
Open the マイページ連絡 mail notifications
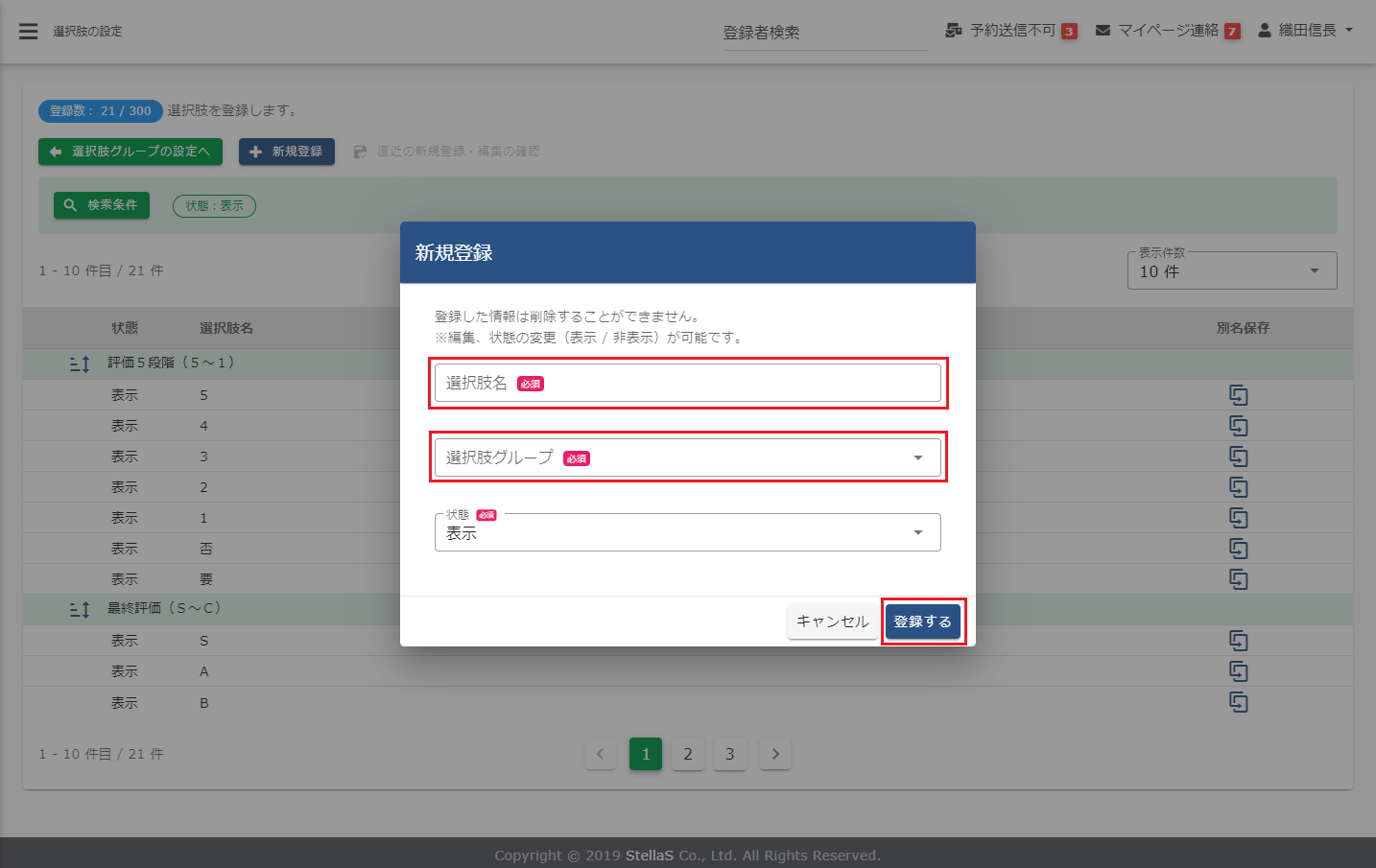1167,31
